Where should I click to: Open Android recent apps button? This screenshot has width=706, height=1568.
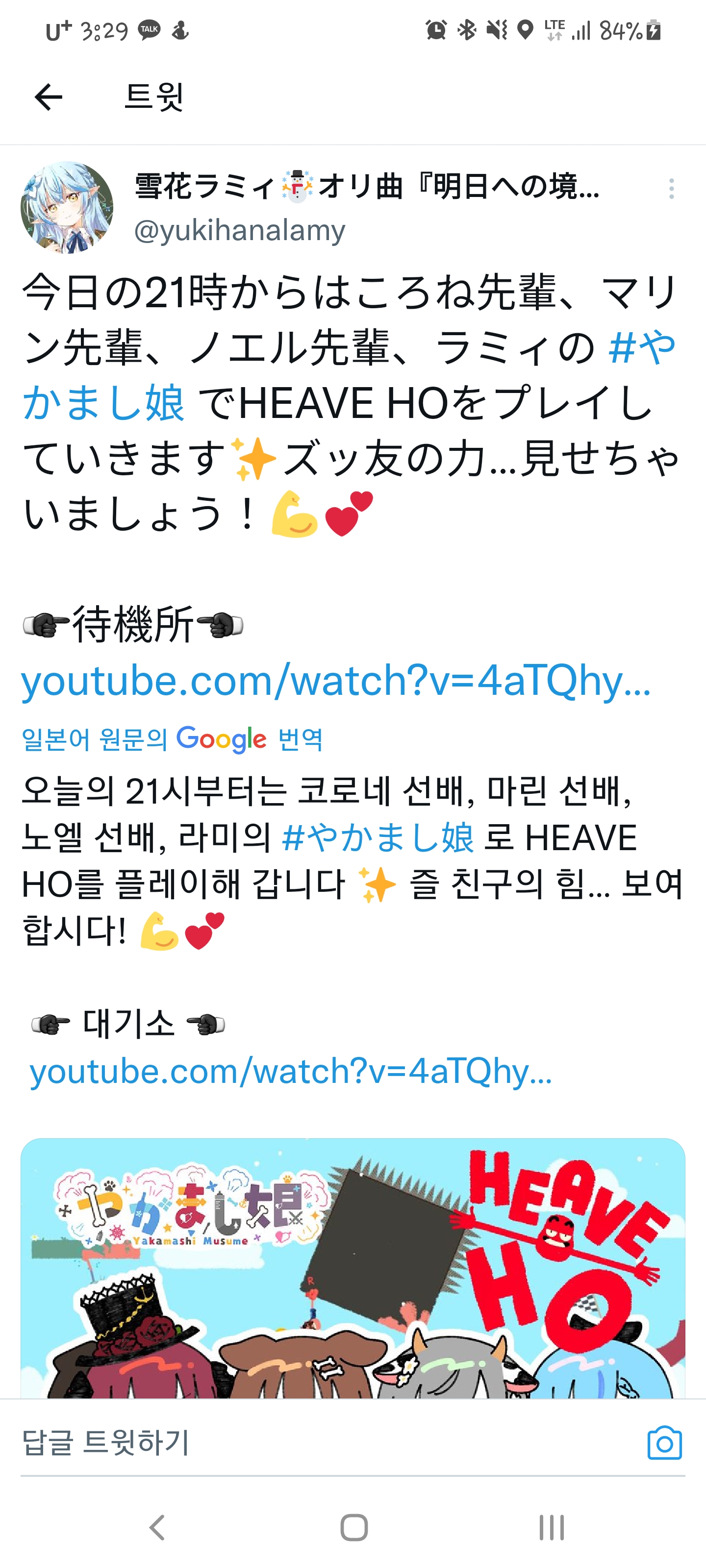[551, 1527]
